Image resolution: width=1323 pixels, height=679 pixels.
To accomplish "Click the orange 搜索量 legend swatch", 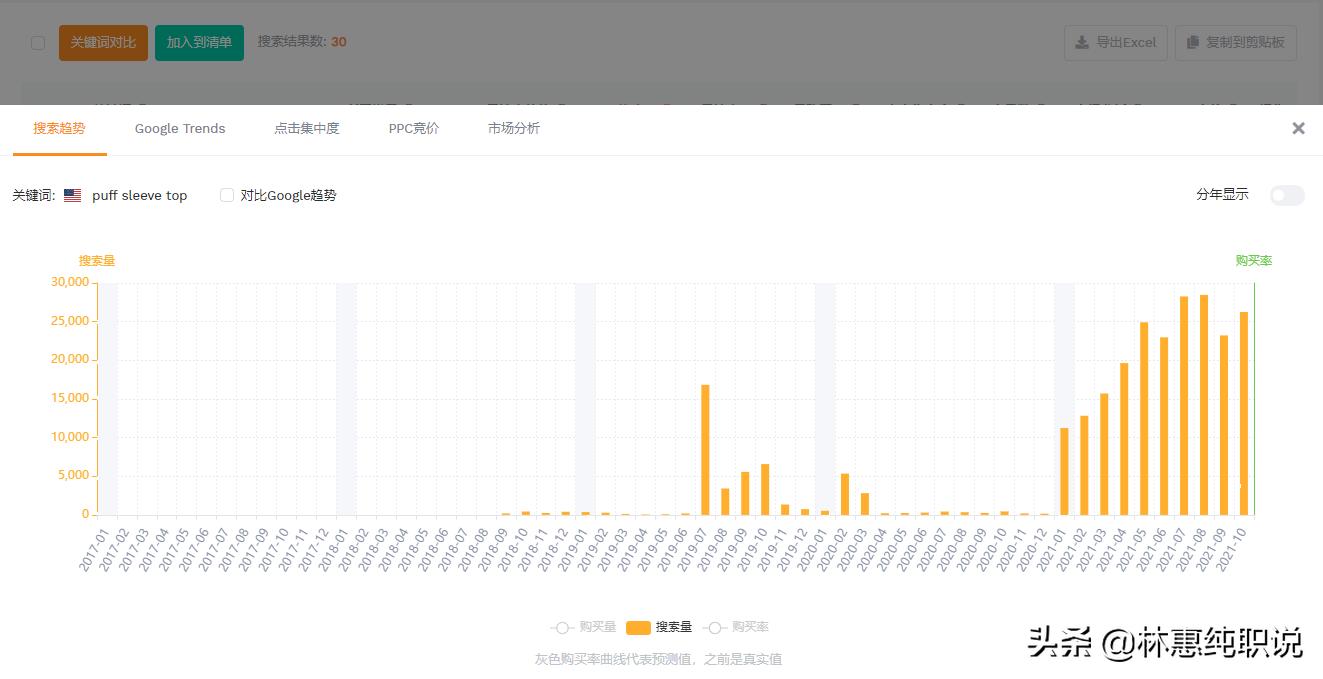I will [x=638, y=628].
